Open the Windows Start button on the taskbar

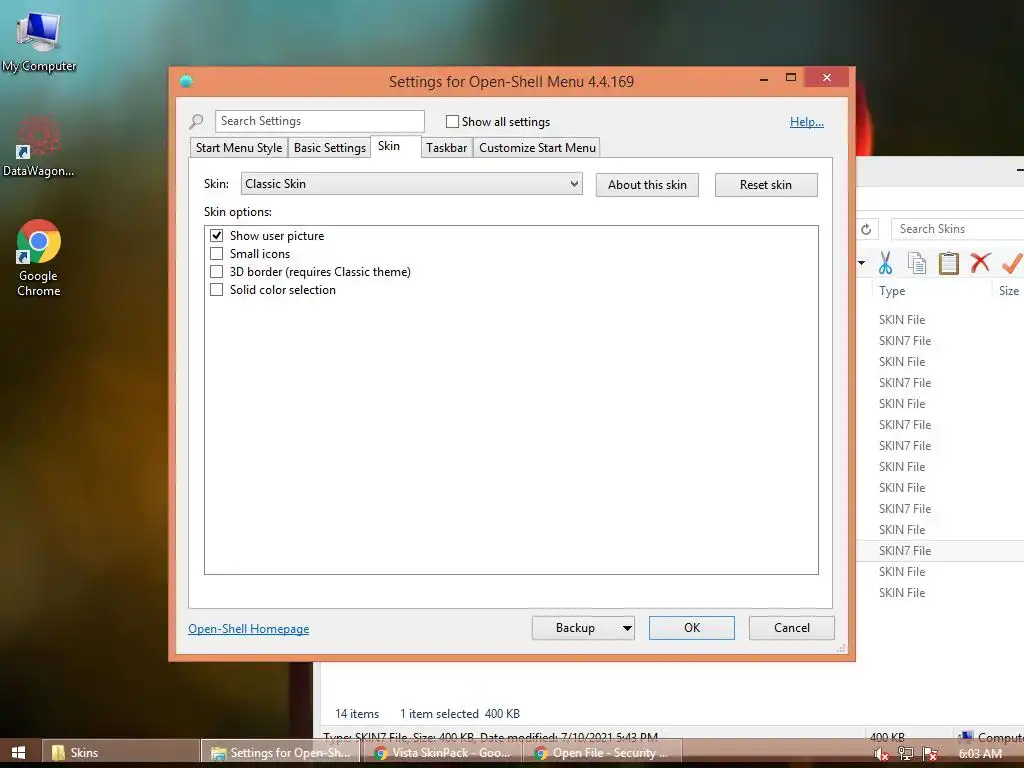point(18,752)
